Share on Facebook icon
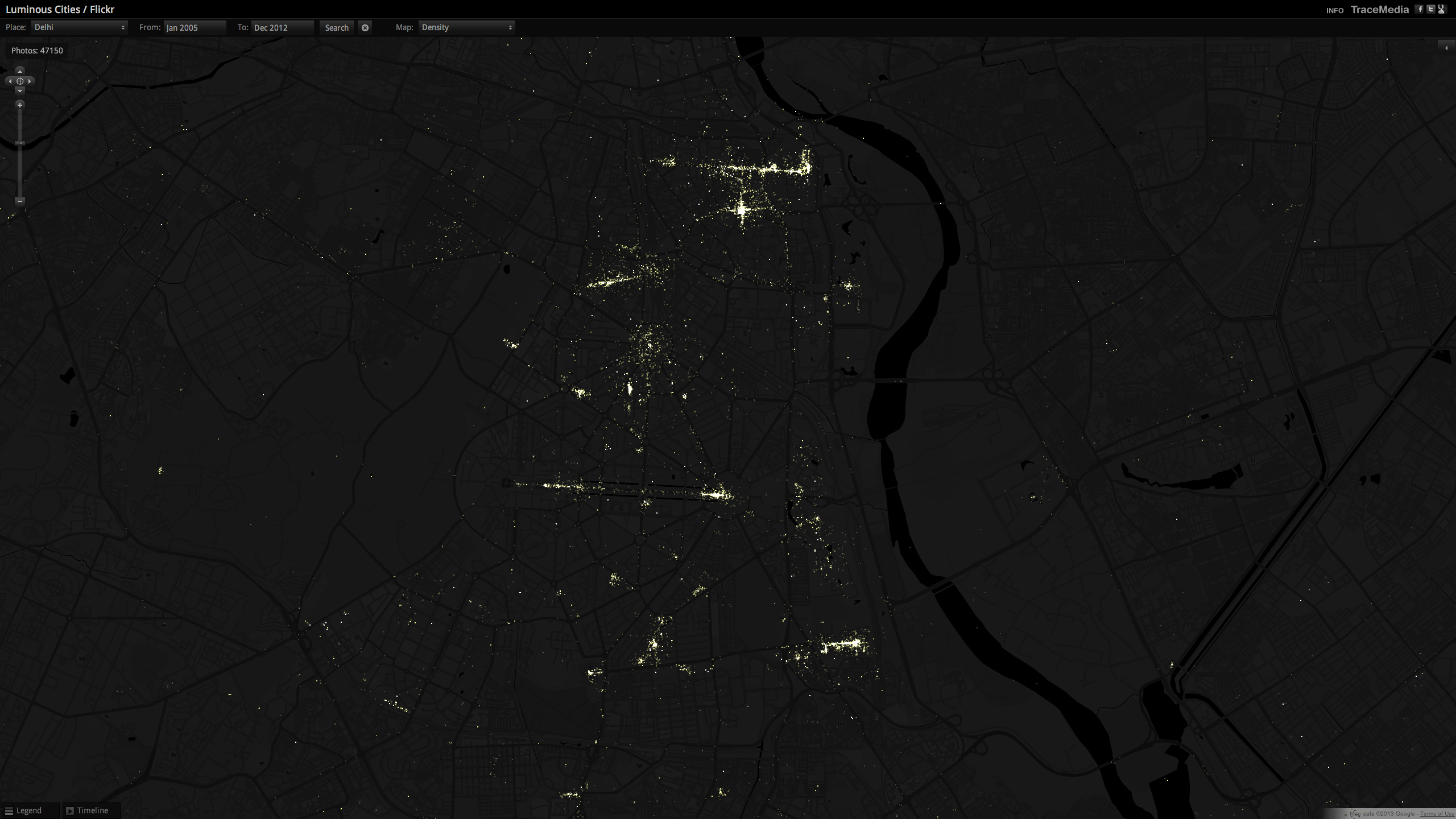Image resolution: width=1456 pixels, height=819 pixels. 1420,9
